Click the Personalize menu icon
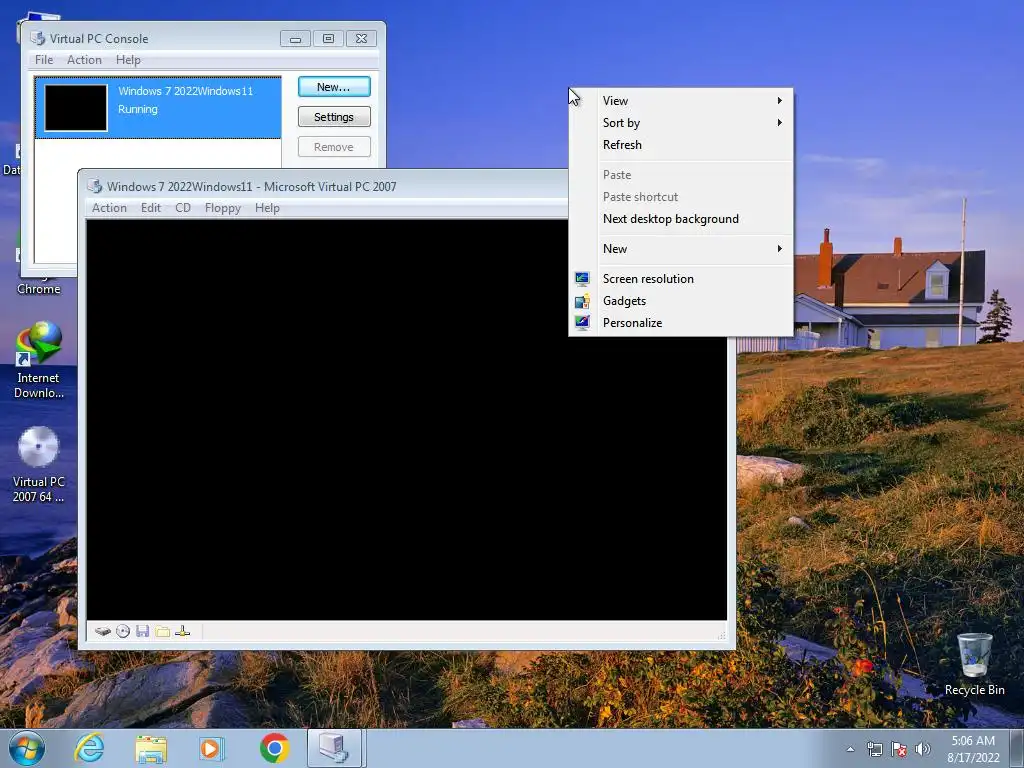This screenshot has height=768, width=1024. [x=582, y=323]
